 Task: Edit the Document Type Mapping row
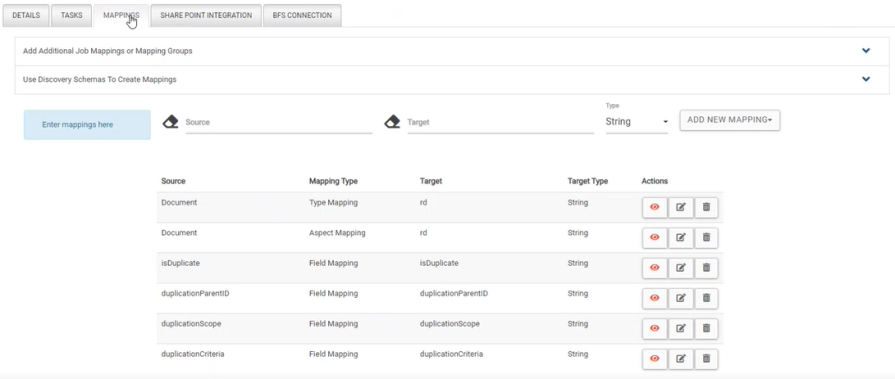pyautogui.click(x=680, y=208)
